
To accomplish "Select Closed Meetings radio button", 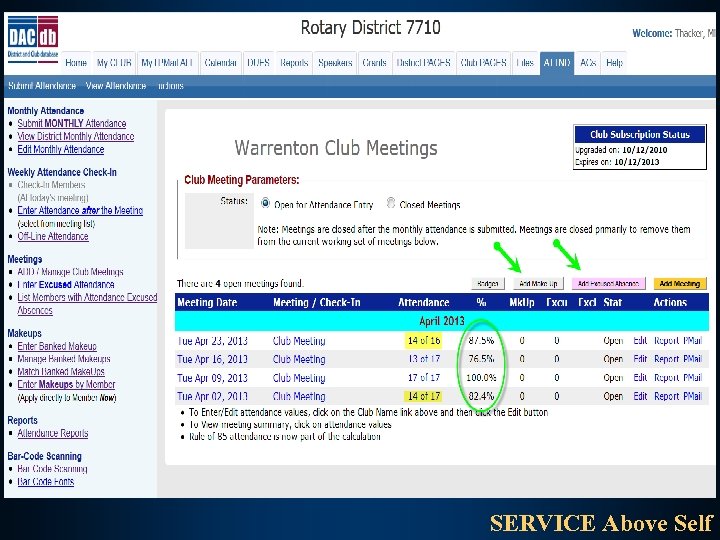I will click(391, 202).
